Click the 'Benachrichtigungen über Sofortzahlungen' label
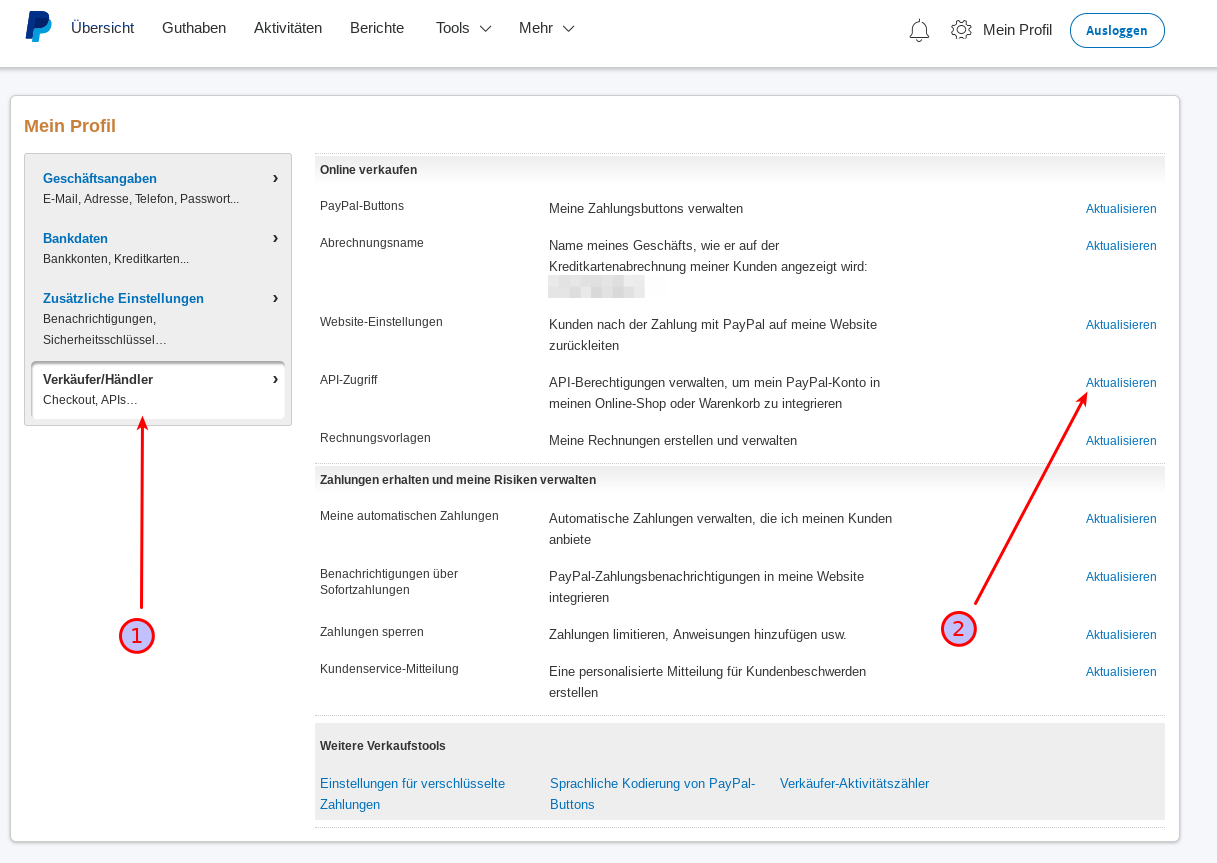Image resolution: width=1217 pixels, height=863 pixels. pos(389,582)
